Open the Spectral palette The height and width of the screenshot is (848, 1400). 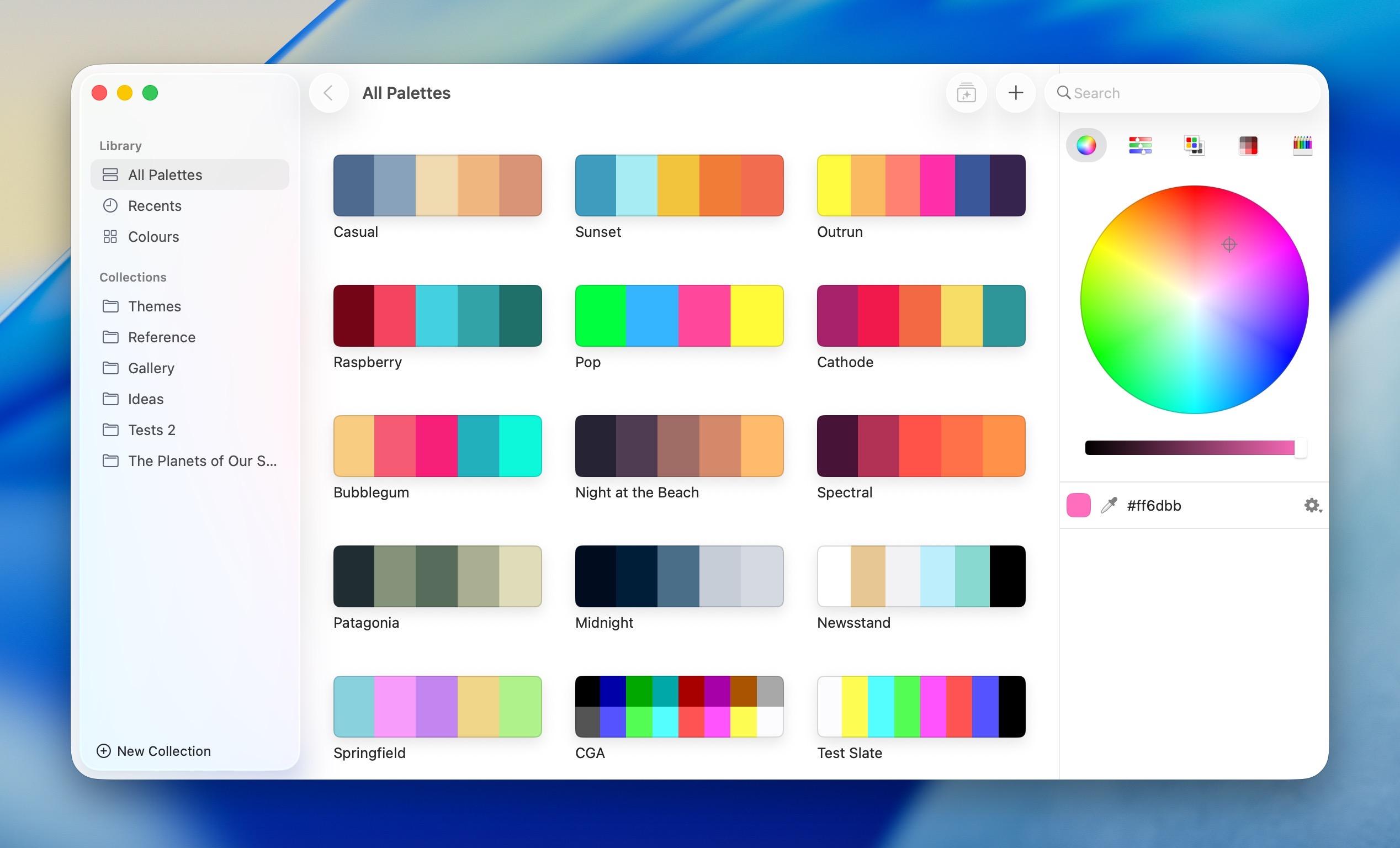click(x=921, y=446)
